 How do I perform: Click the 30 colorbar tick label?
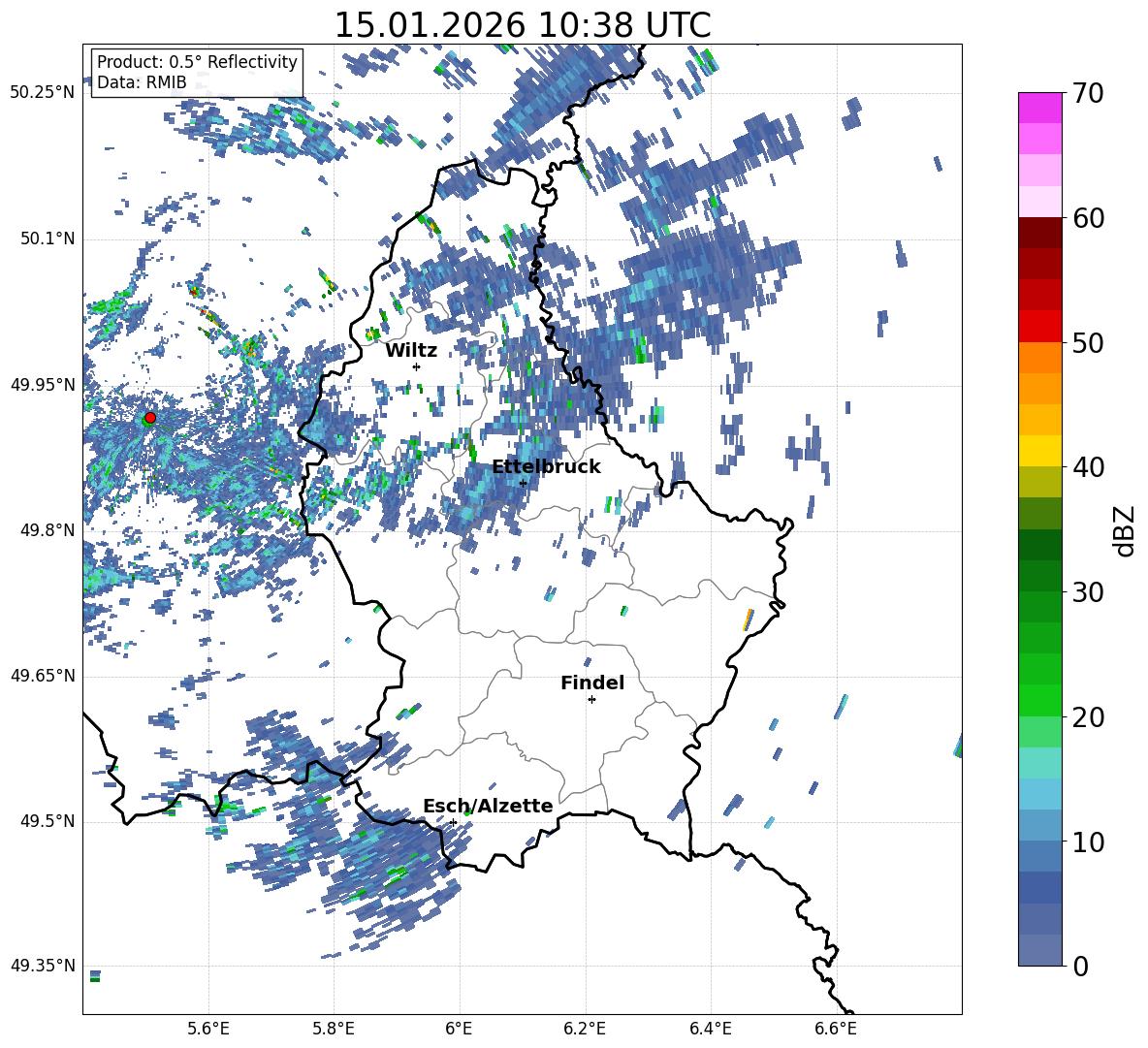pyautogui.click(x=1089, y=592)
